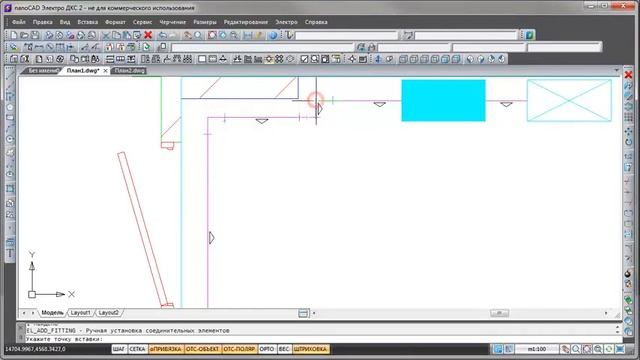Open the layer combo box in second toolbar
The height and width of the screenshot is (360, 640).
(x=263, y=47)
